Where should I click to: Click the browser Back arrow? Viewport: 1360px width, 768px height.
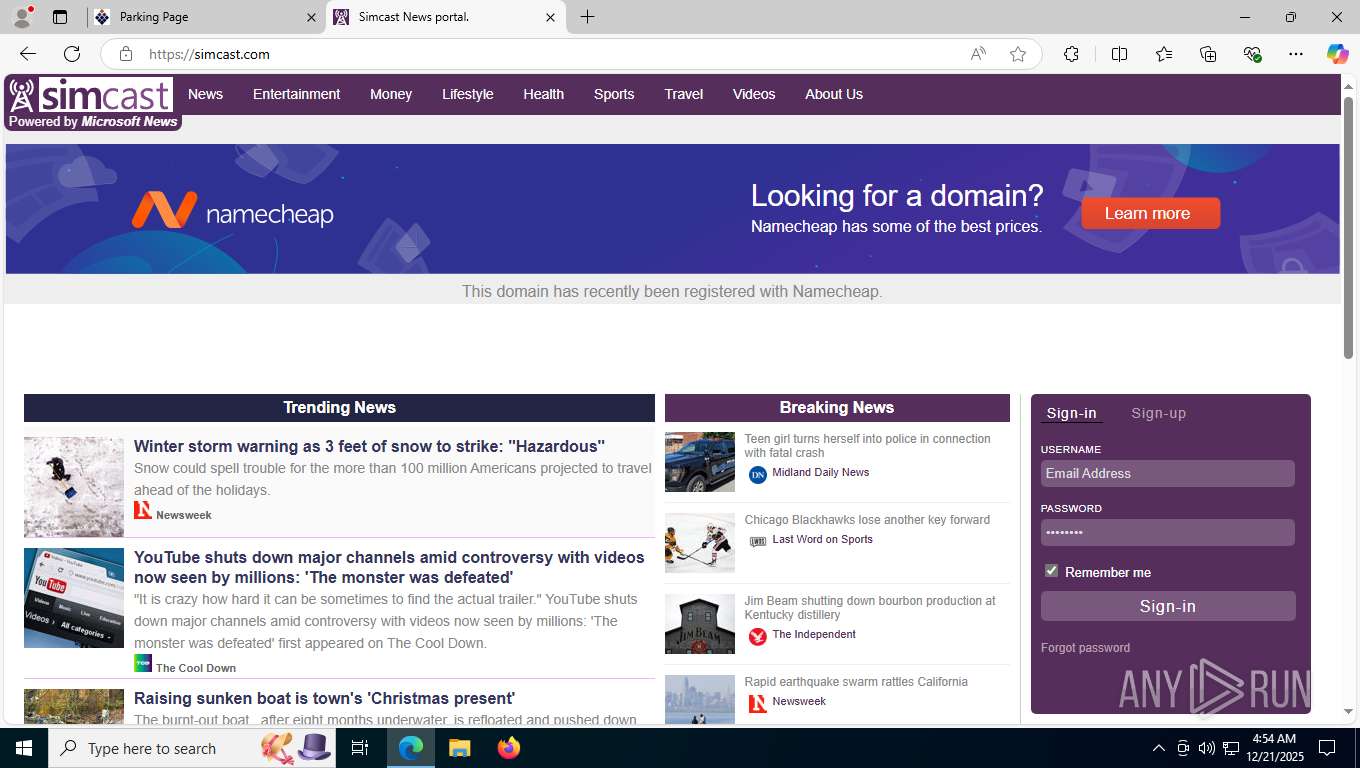click(x=28, y=54)
